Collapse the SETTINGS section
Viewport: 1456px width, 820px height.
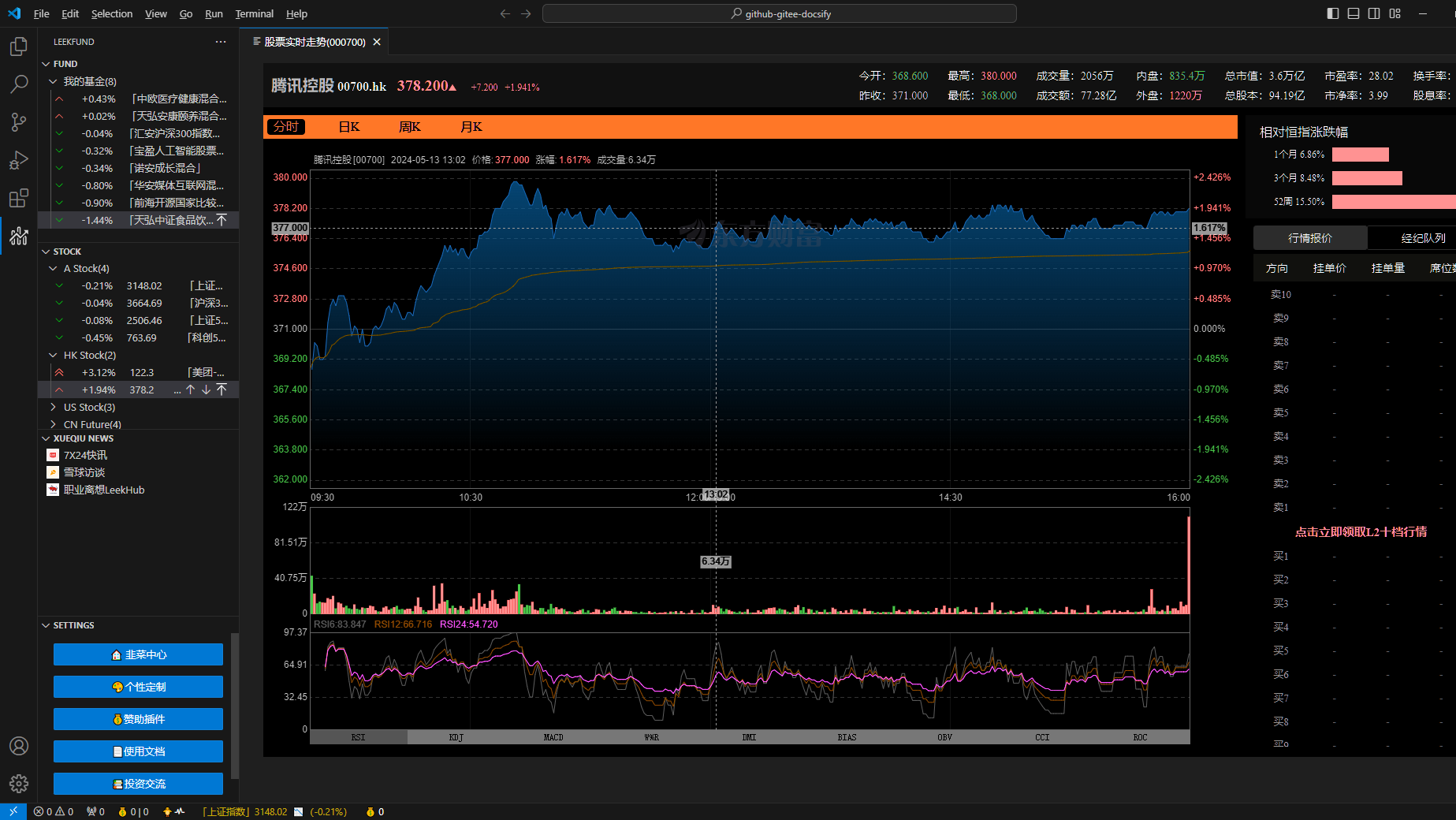tap(46, 625)
